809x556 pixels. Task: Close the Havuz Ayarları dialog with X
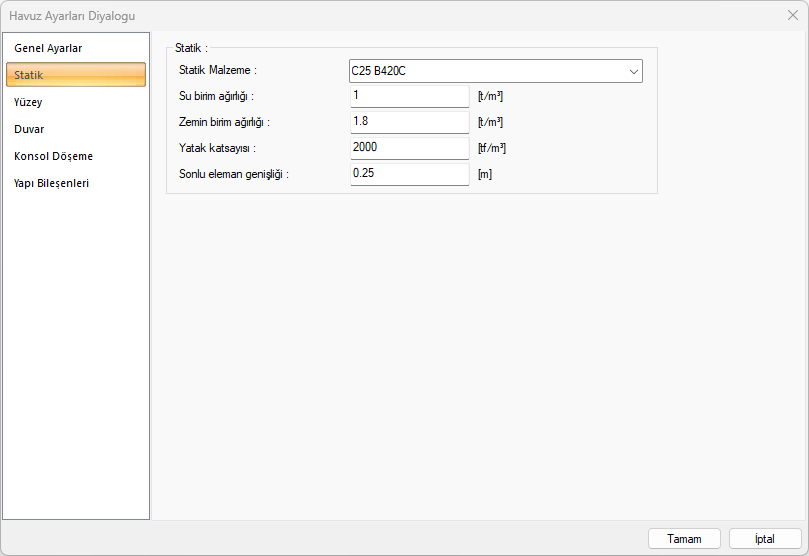point(792,15)
